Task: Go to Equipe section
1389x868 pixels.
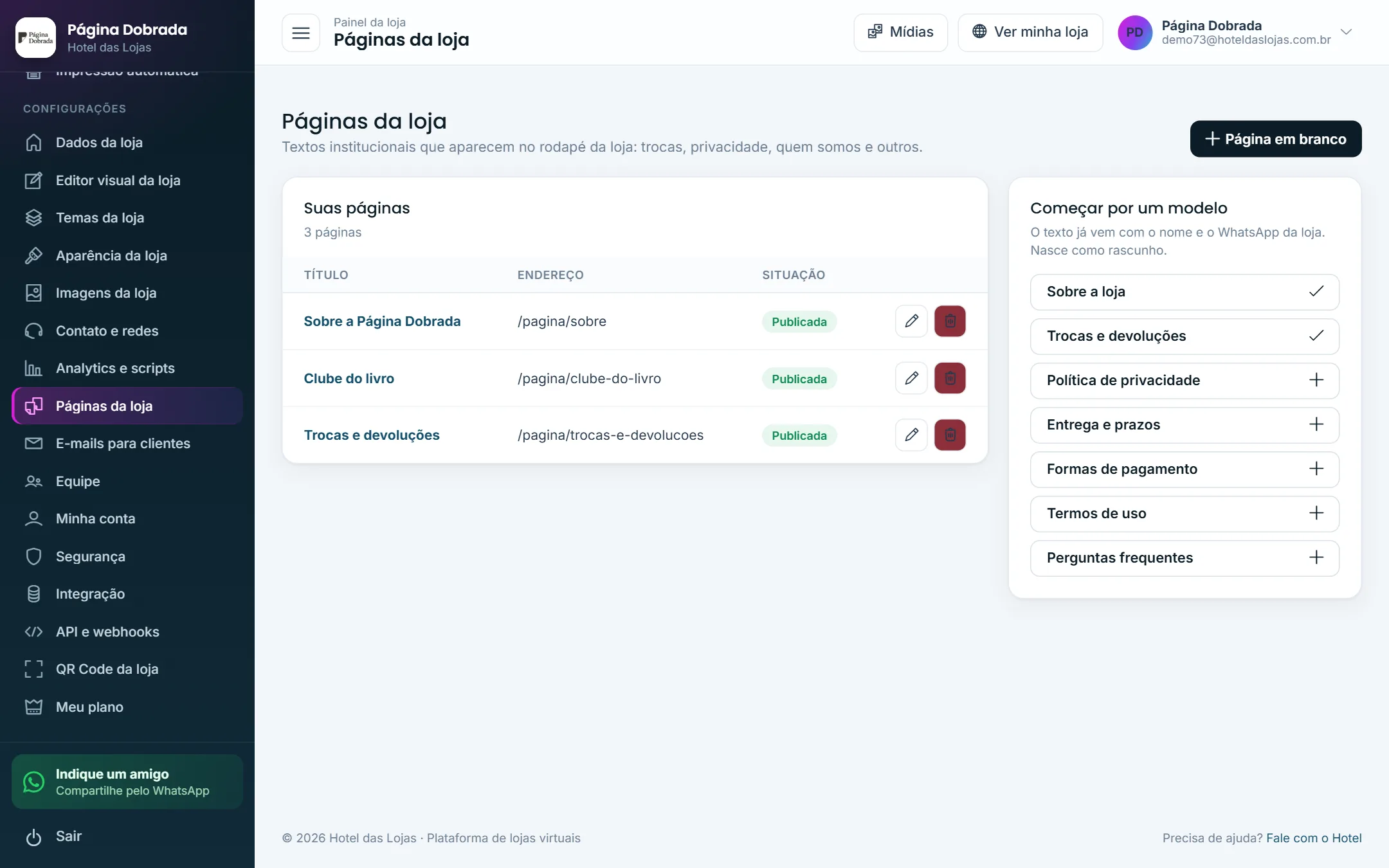Action: (x=127, y=481)
